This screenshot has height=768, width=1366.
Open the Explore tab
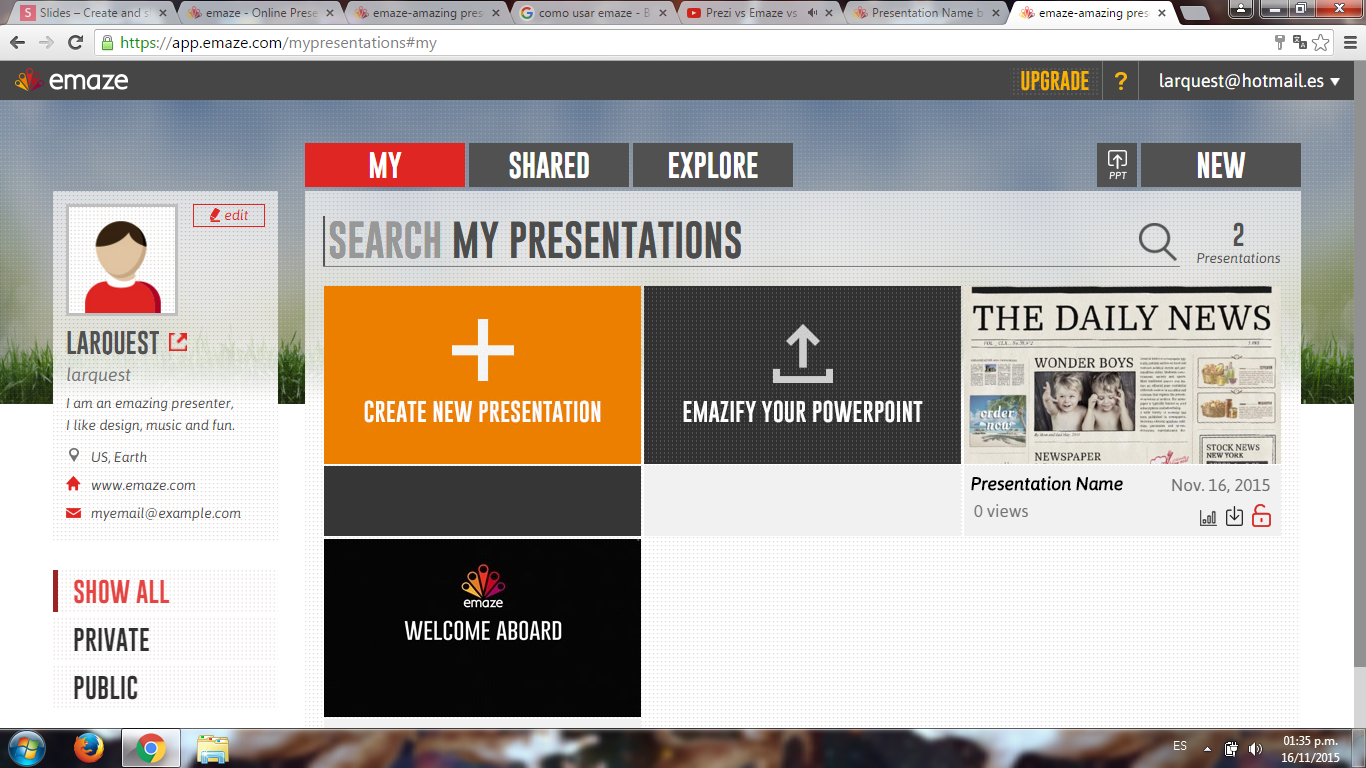713,165
